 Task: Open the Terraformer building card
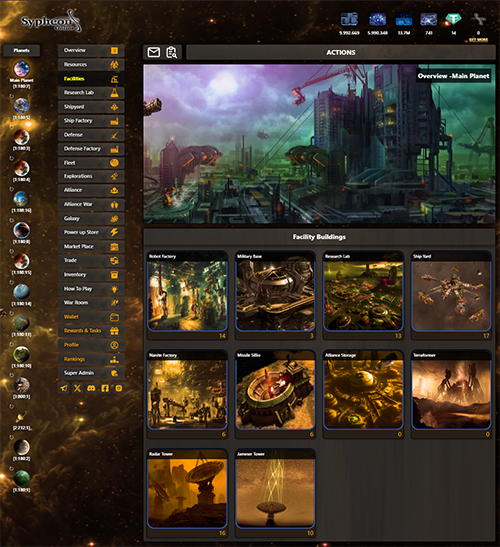451,394
